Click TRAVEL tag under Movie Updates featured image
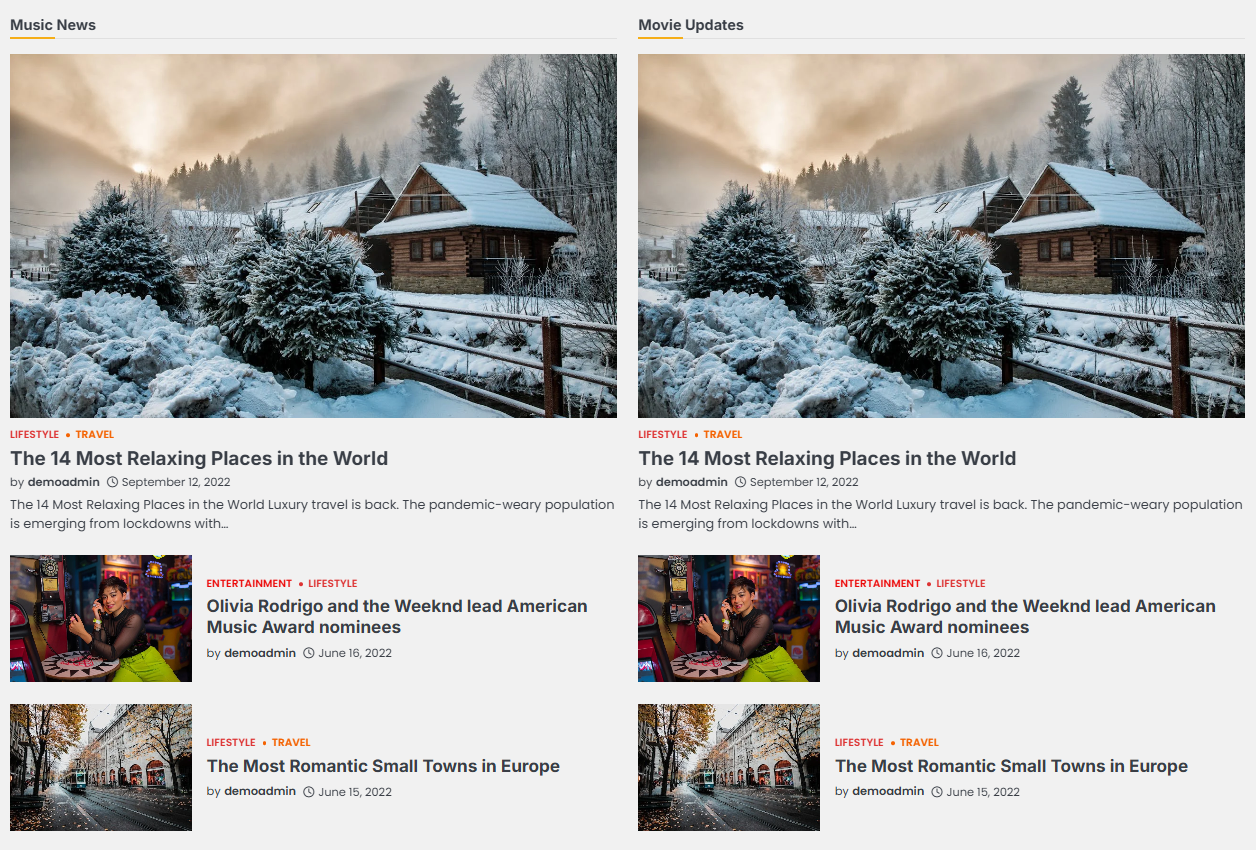1256x850 pixels. [x=723, y=435]
